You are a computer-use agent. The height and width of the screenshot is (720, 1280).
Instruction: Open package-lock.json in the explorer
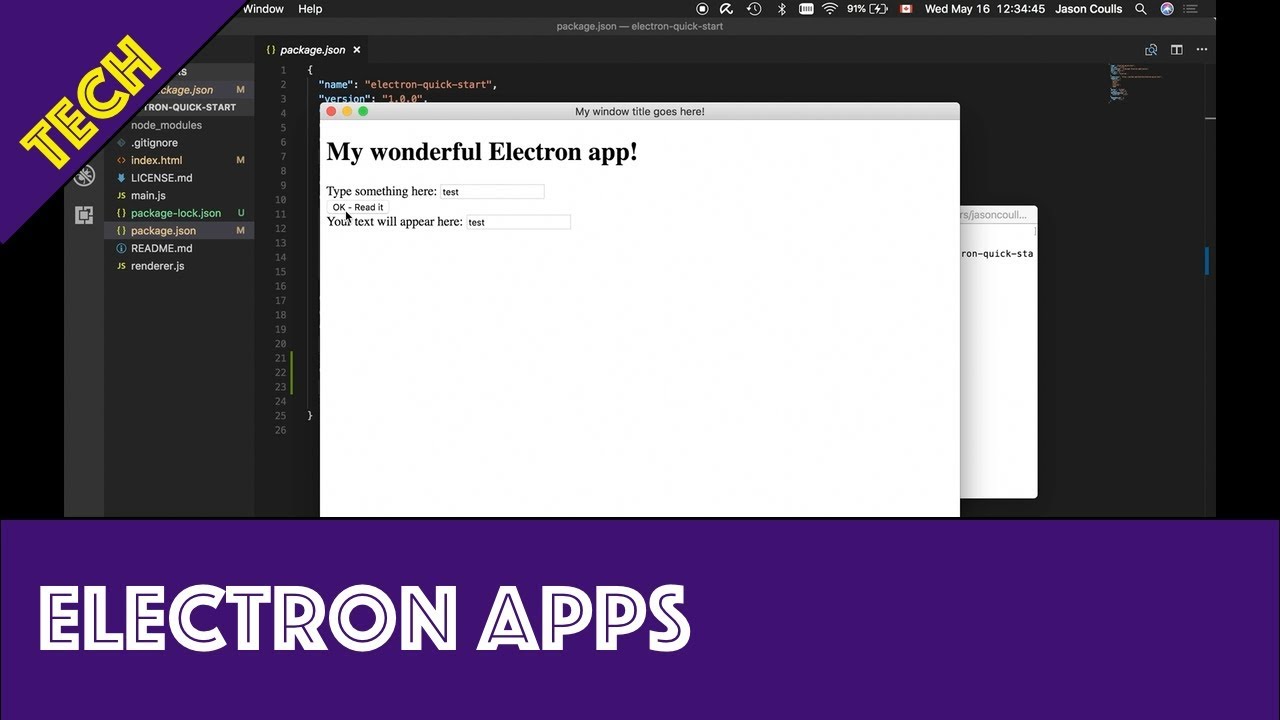(179, 213)
